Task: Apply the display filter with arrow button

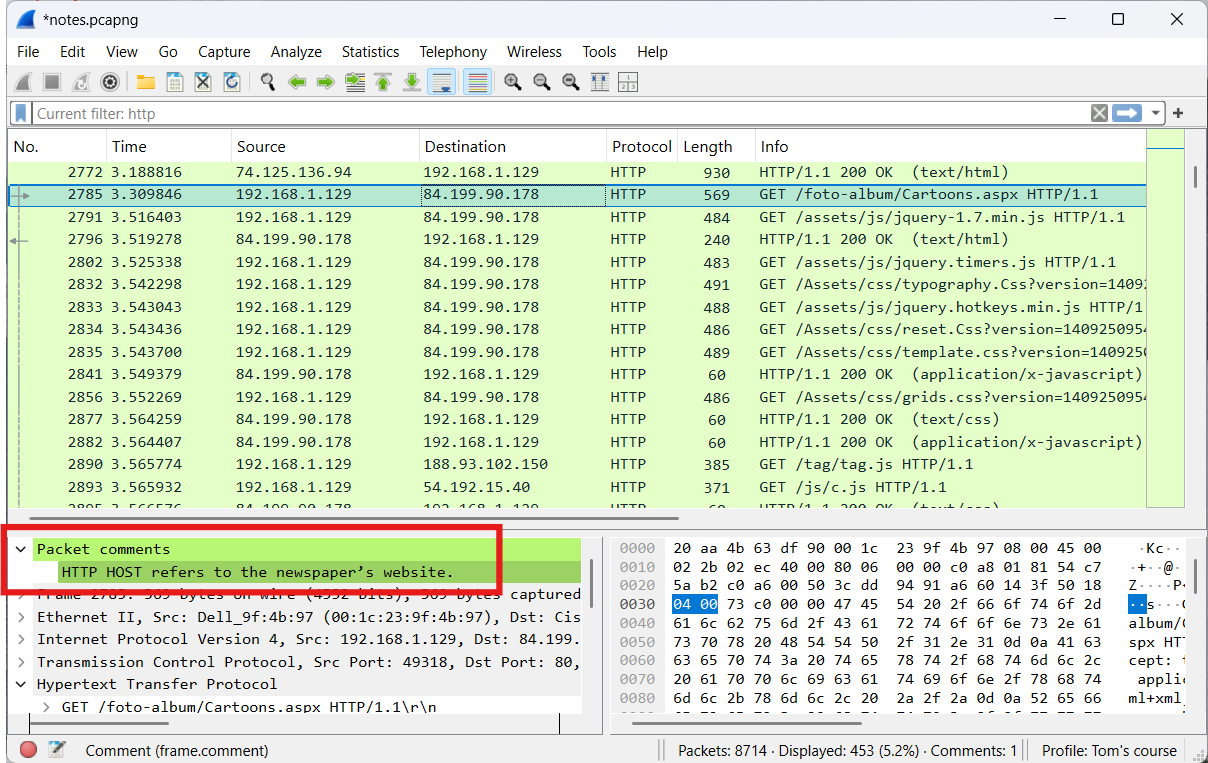Action: 1128,113
